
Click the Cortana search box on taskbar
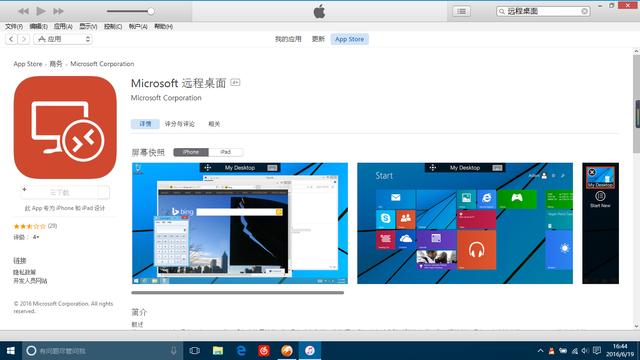pyautogui.click(x=102, y=351)
